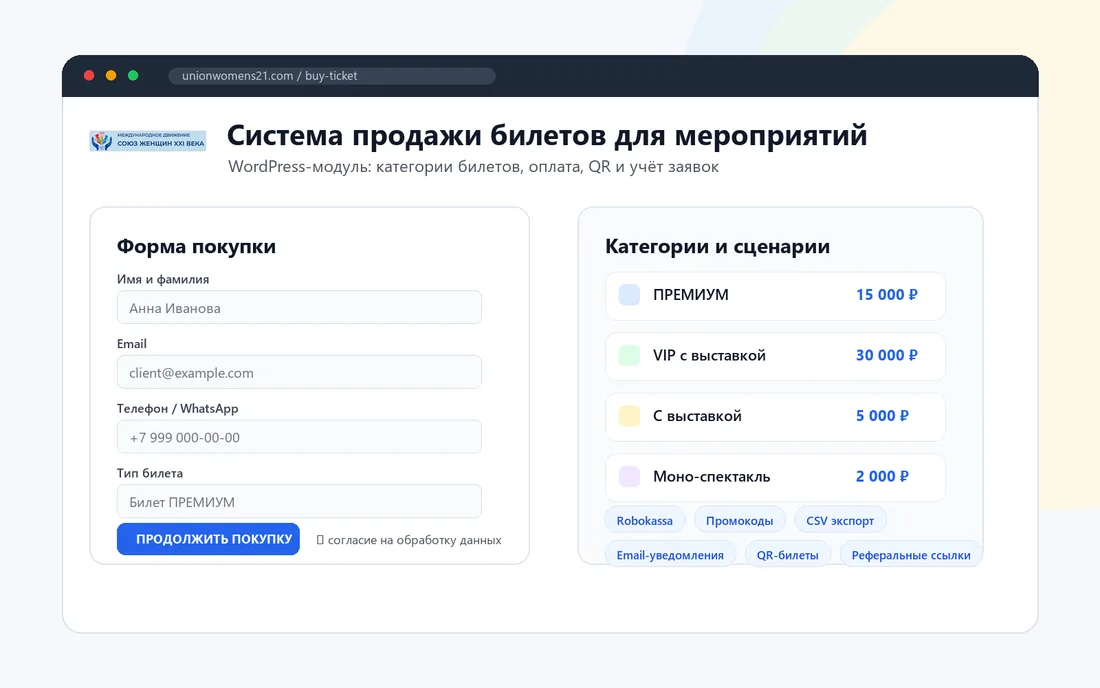Click the Тип билета label
Viewport: 1100px width, 688px height.
[150, 473]
